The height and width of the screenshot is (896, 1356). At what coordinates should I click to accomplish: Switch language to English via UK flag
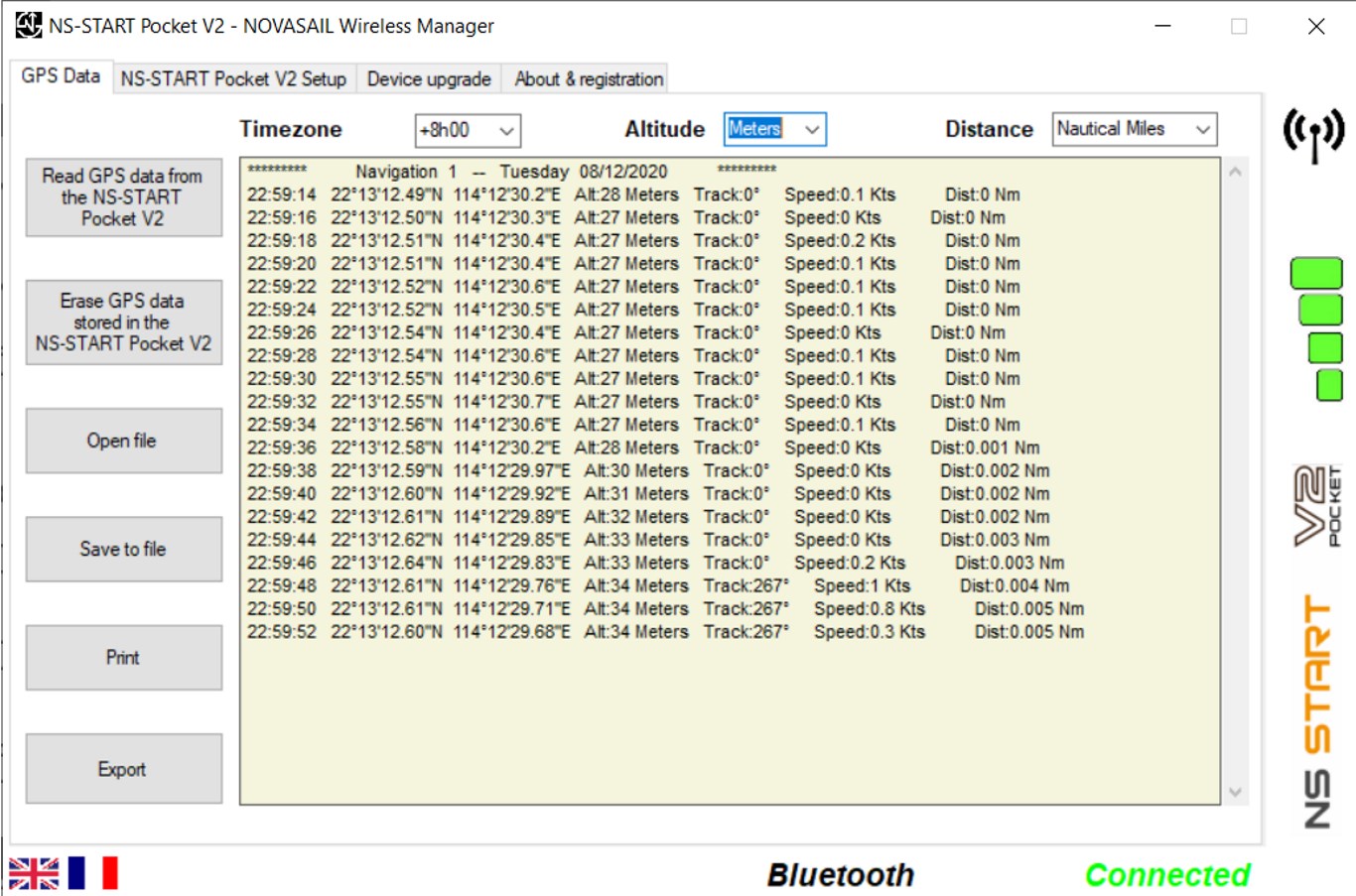[x=34, y=873]
